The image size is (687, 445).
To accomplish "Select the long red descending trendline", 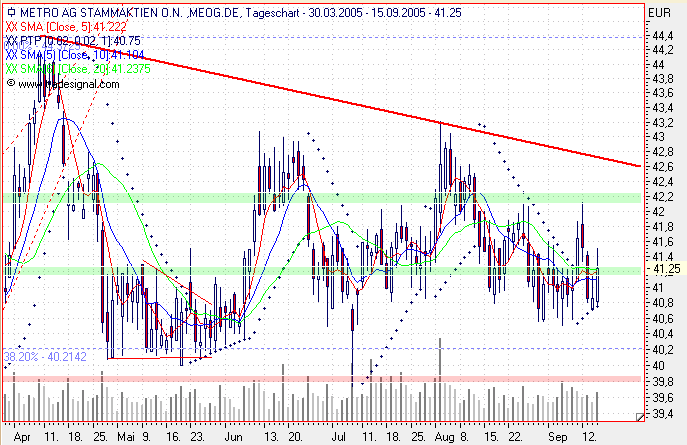I will tap(342, 102).
